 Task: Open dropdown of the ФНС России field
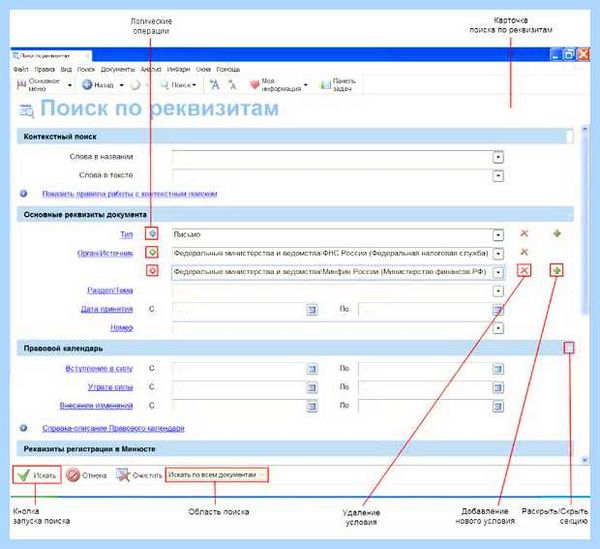[498, 254]
